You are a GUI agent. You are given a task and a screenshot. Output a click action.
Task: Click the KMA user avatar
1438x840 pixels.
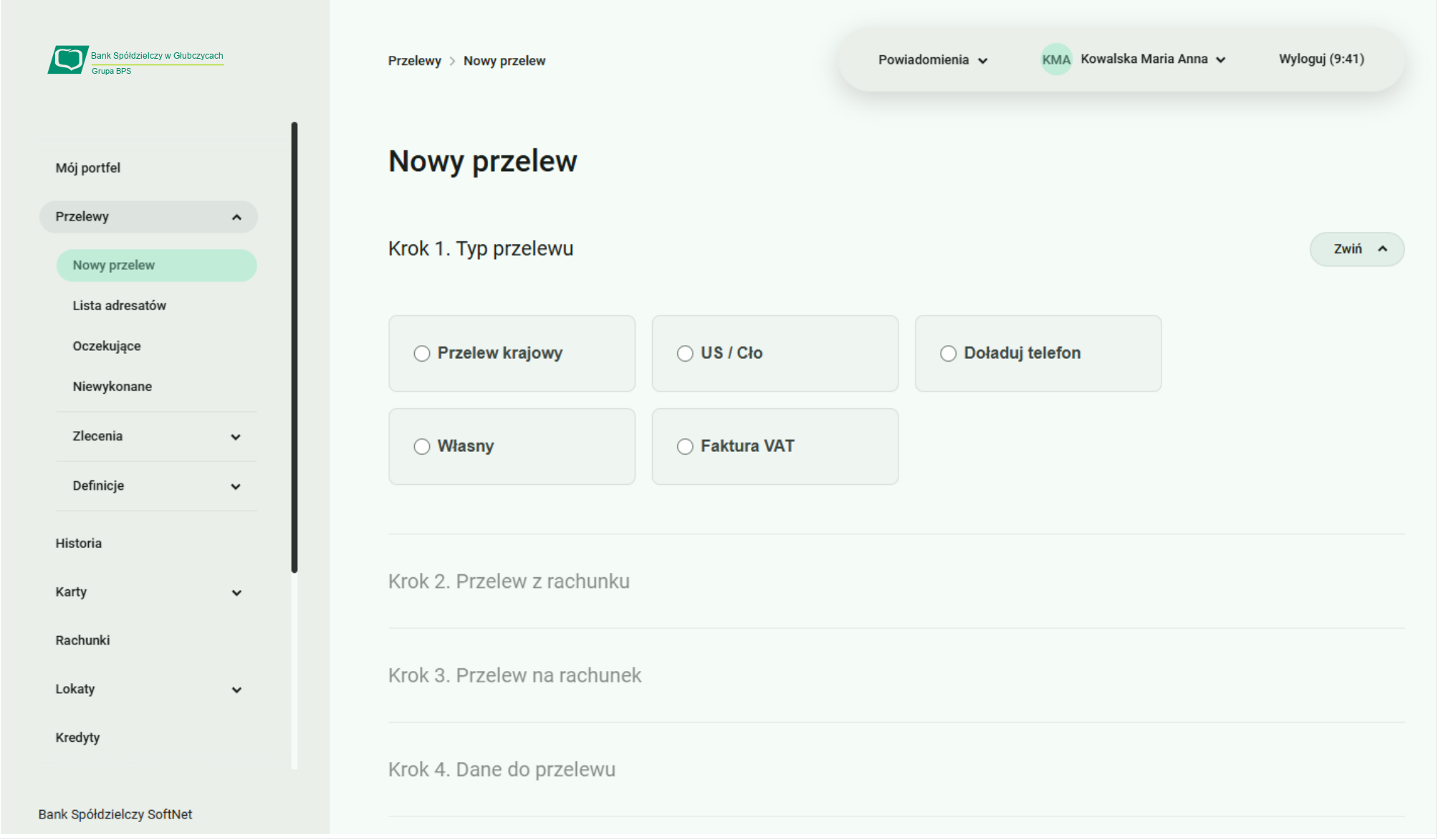[x=1055, y=59]
